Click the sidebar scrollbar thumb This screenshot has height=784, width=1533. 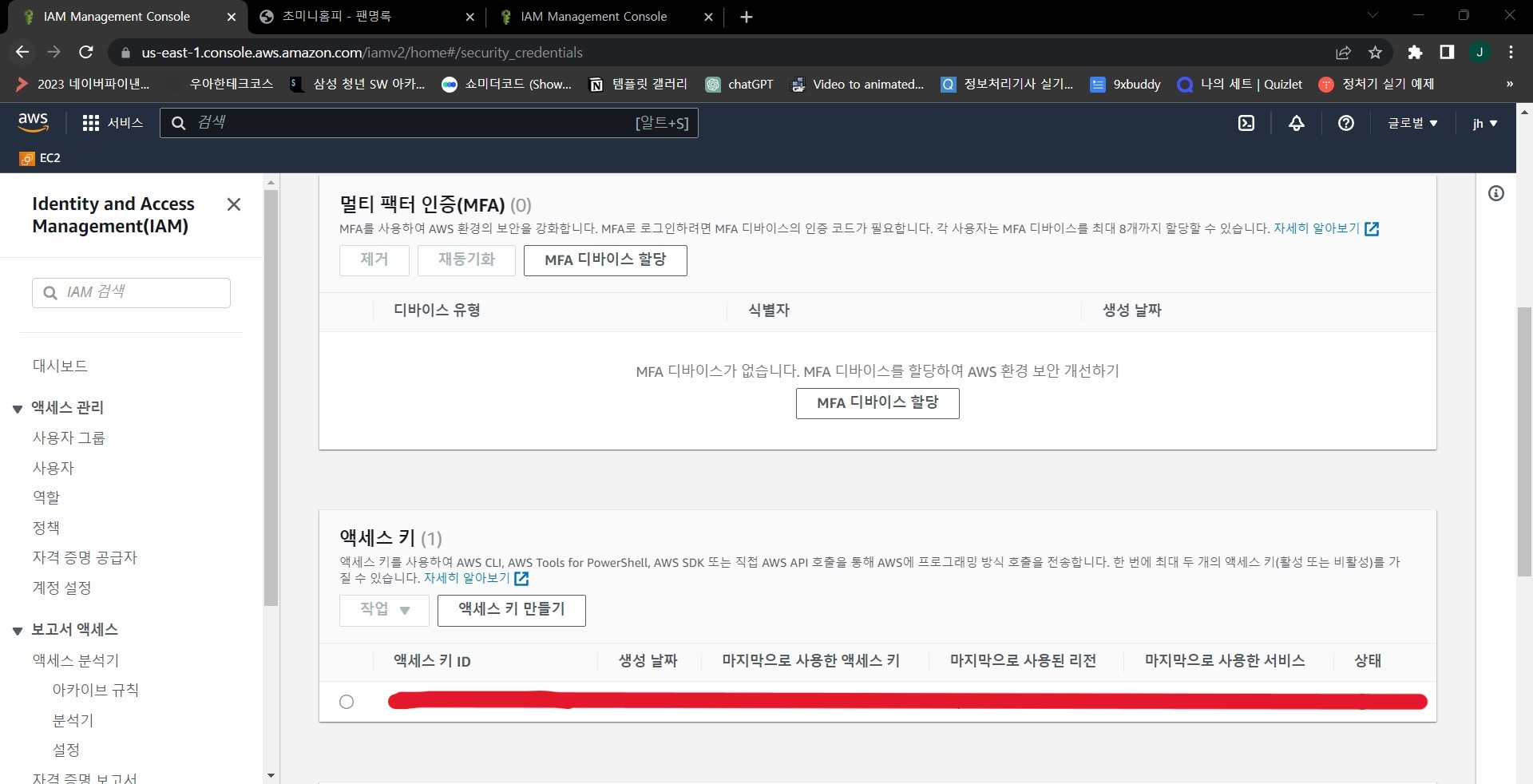271,398
